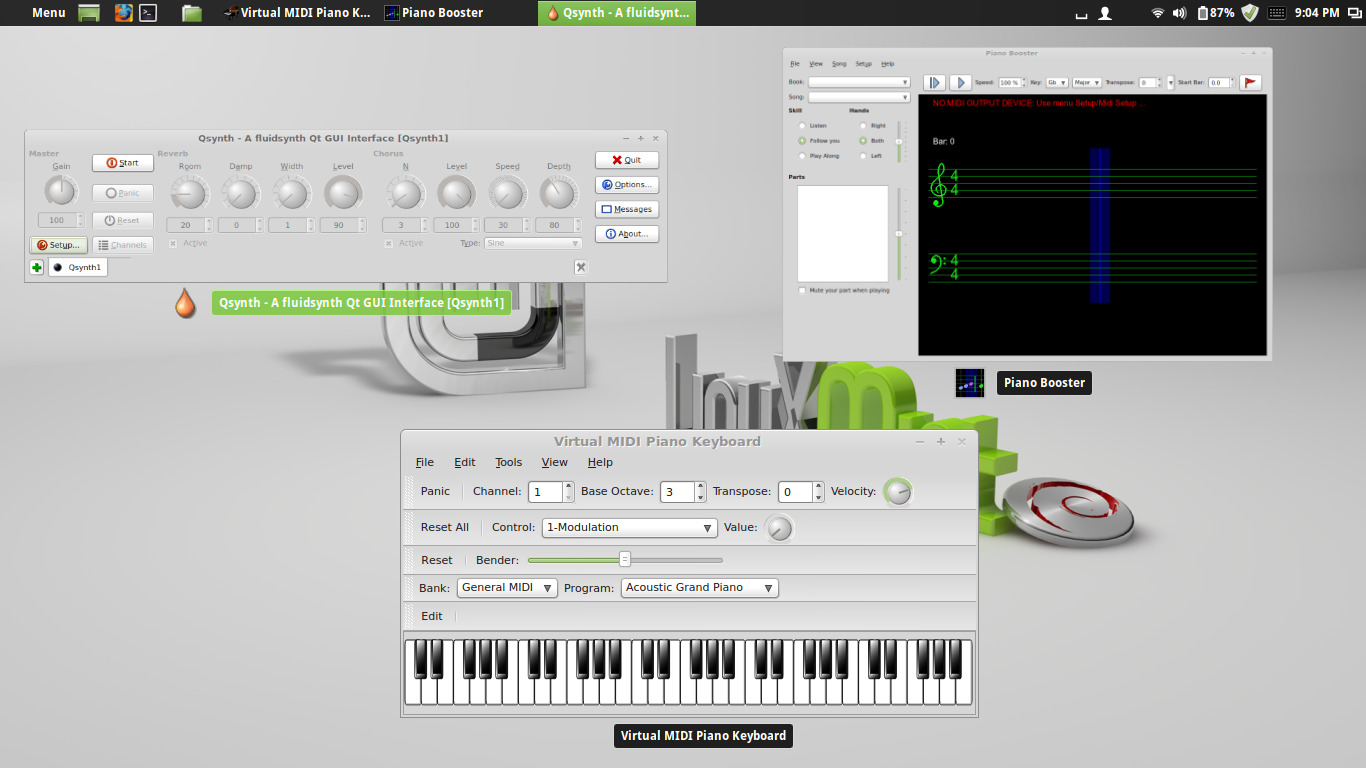This screenshot has width=1366, height=768.
Task: Open Program dropdown showing Acoustic Grand Piano
Action: pyautogui.click(x=700, y=588)
